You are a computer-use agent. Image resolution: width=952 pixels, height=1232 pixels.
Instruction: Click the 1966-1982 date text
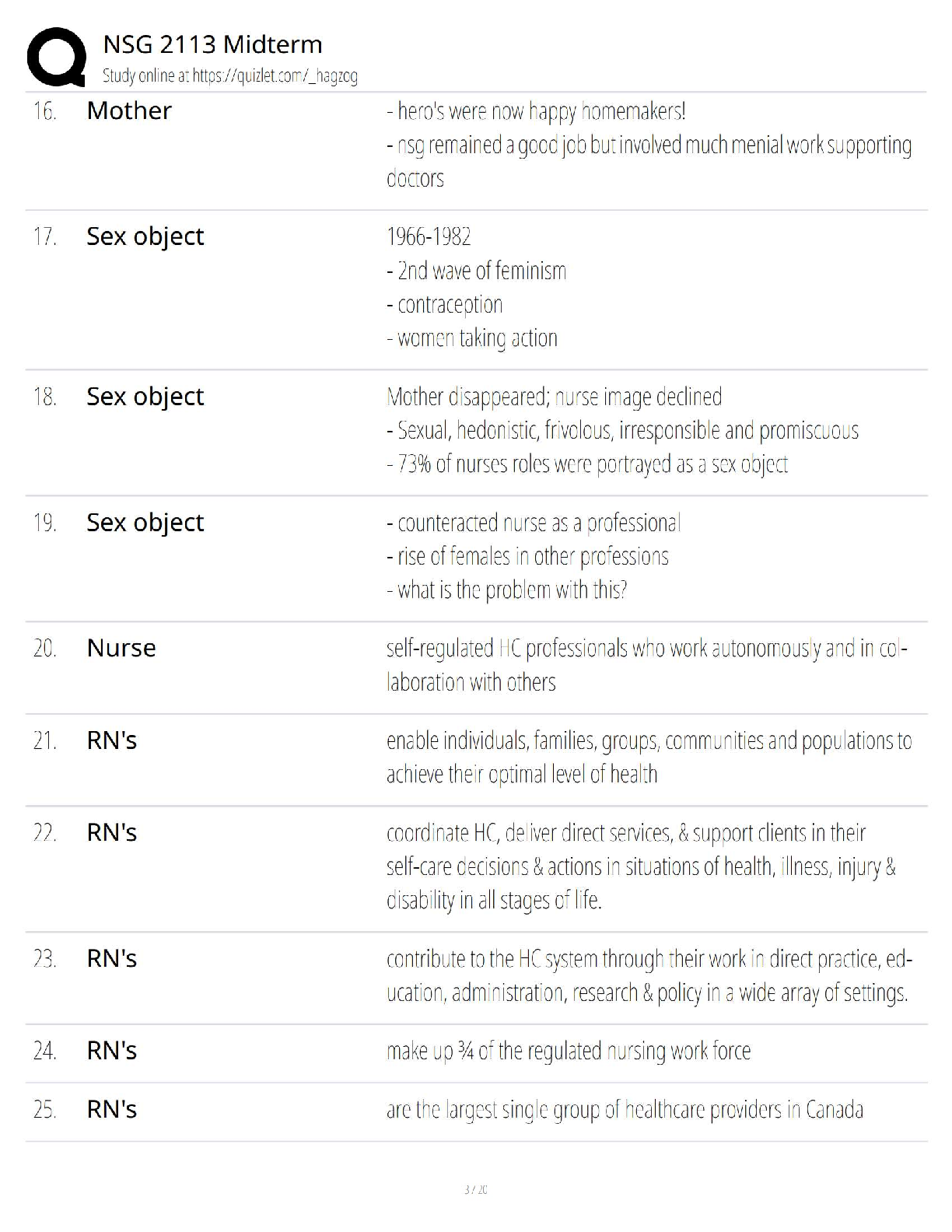click(x=429, y=236)
